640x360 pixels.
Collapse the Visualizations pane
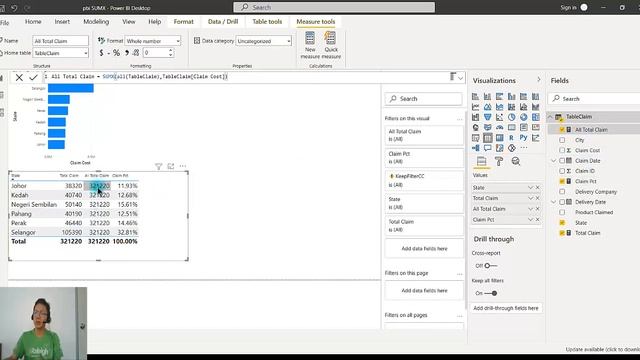click(539, 80)
